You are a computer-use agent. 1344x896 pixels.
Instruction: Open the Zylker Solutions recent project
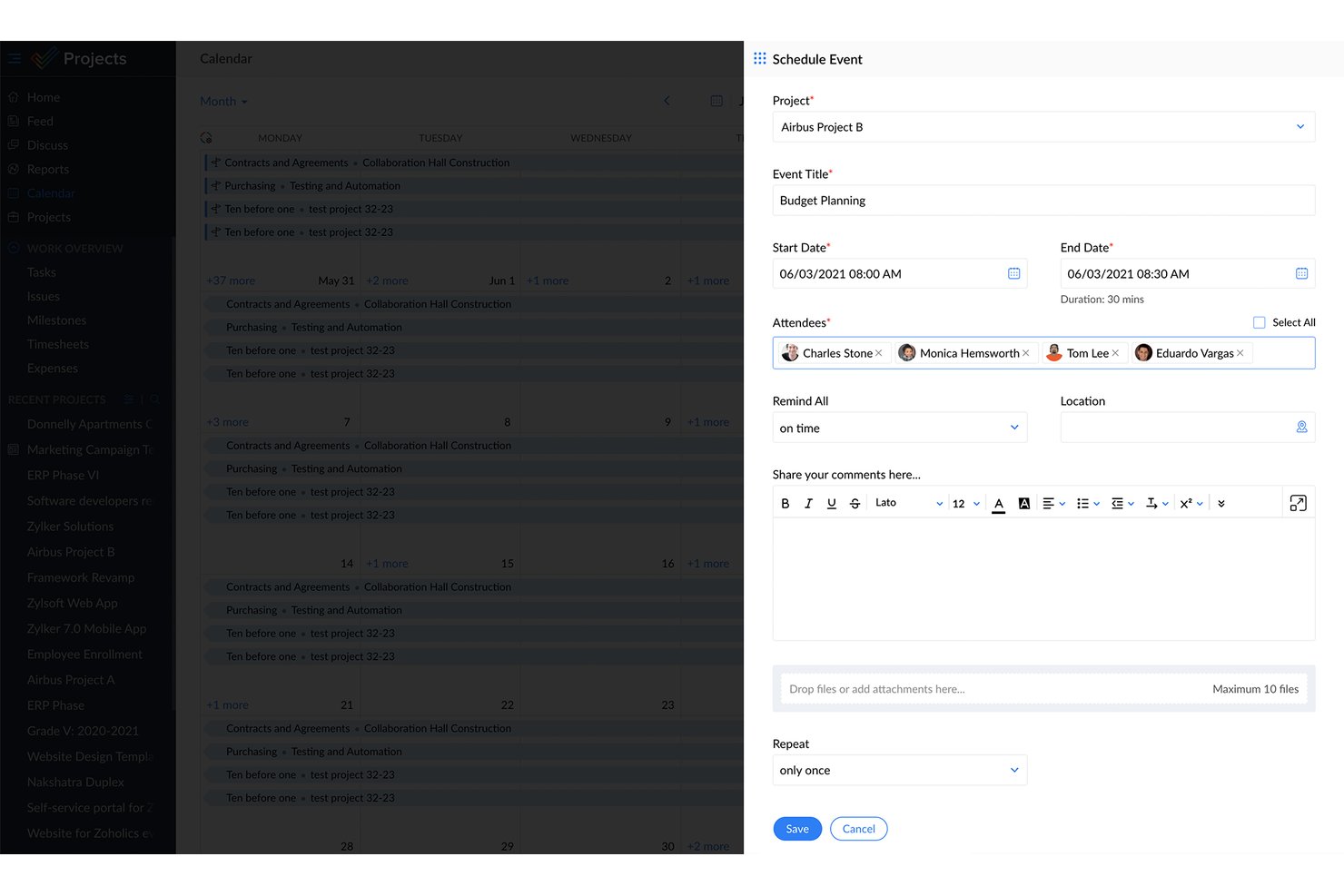[71, 527]
